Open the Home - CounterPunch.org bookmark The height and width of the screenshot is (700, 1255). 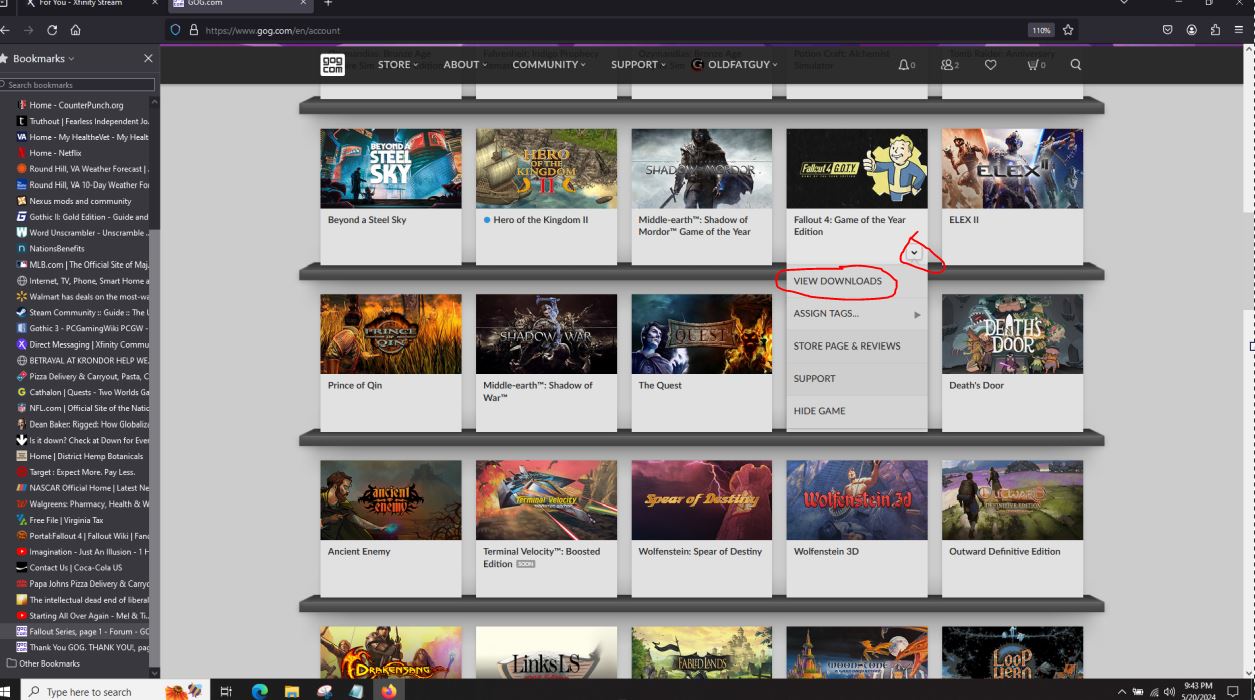76,104
